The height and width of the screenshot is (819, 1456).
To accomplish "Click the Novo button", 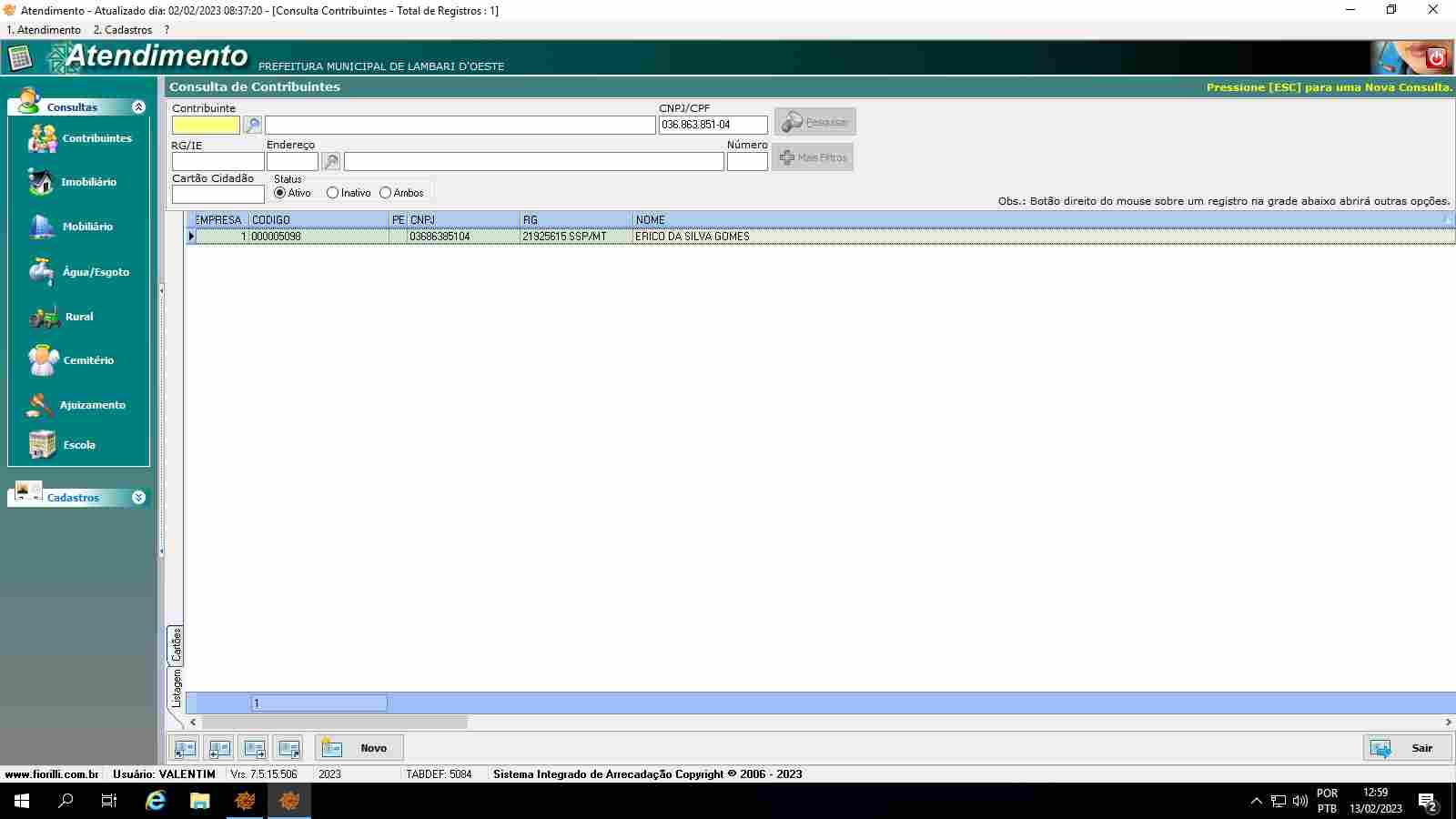I will pyautogui.click(x=359, y=748).
